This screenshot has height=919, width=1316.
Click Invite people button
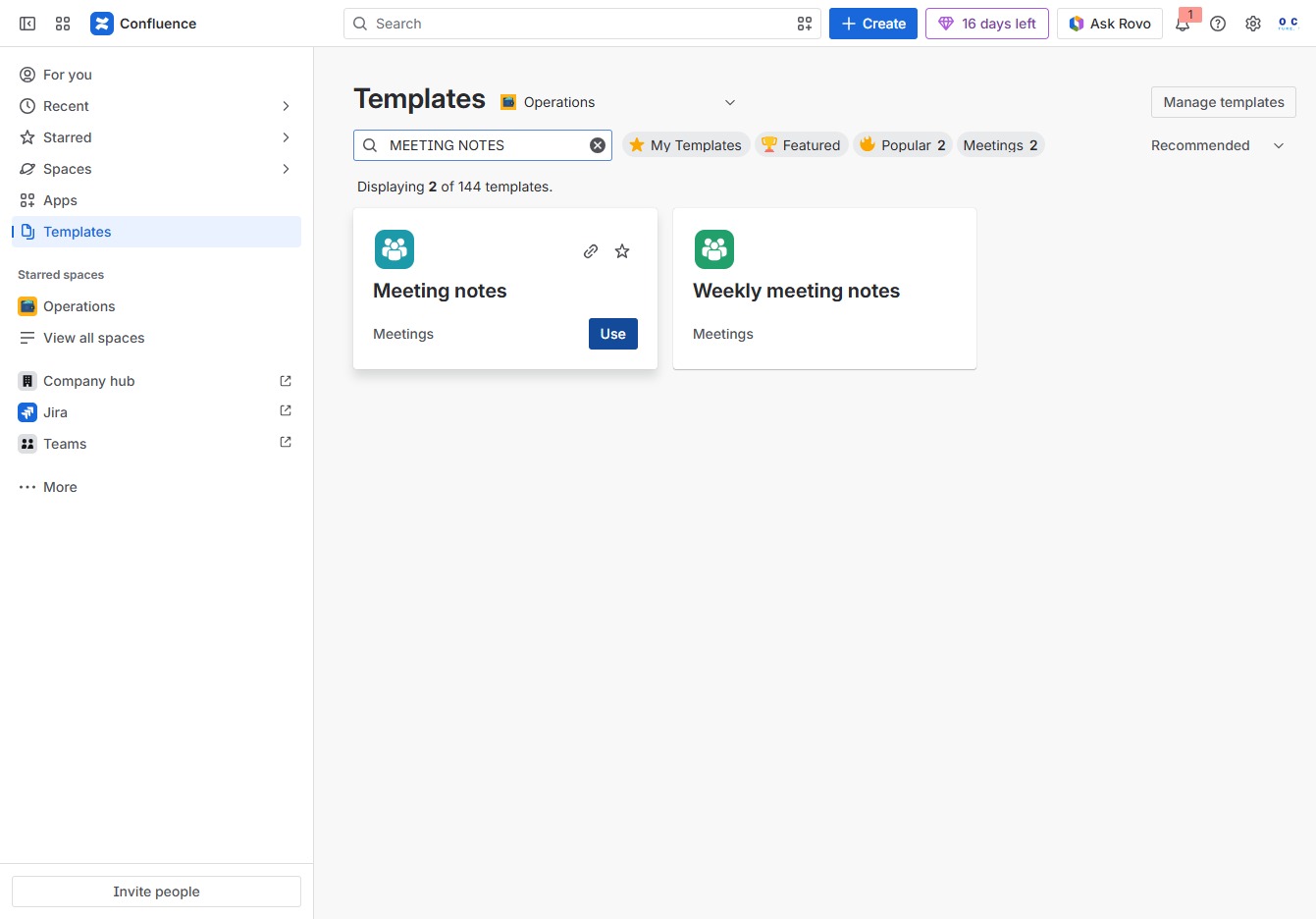coord(156,892)
